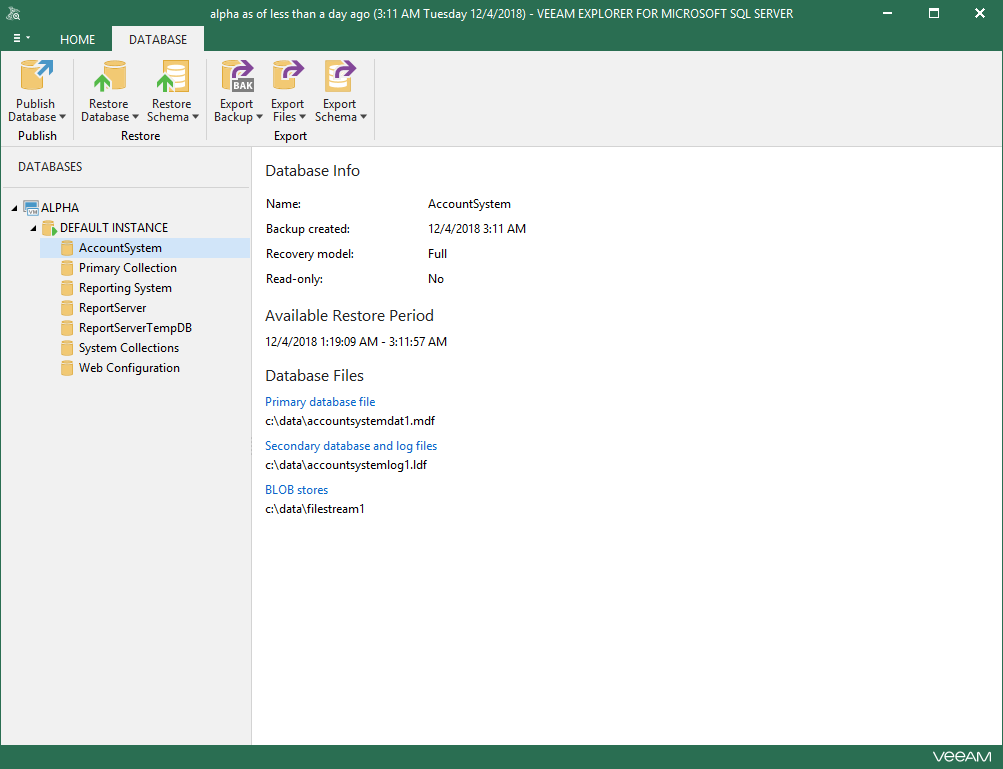This screenshot has height=769, width=1003.
Task: Click the Restore Schema icon
Action: pos(172,75)
